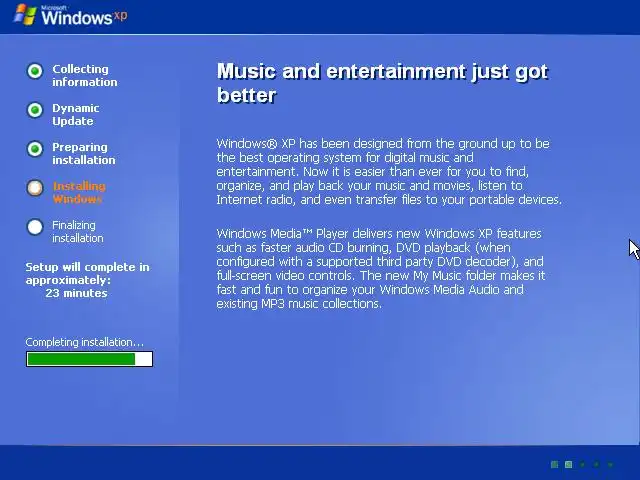This screenshot has width=640, height=480.
Task: Click the Finalizing installation step indicator
Action: click(35, 227)
